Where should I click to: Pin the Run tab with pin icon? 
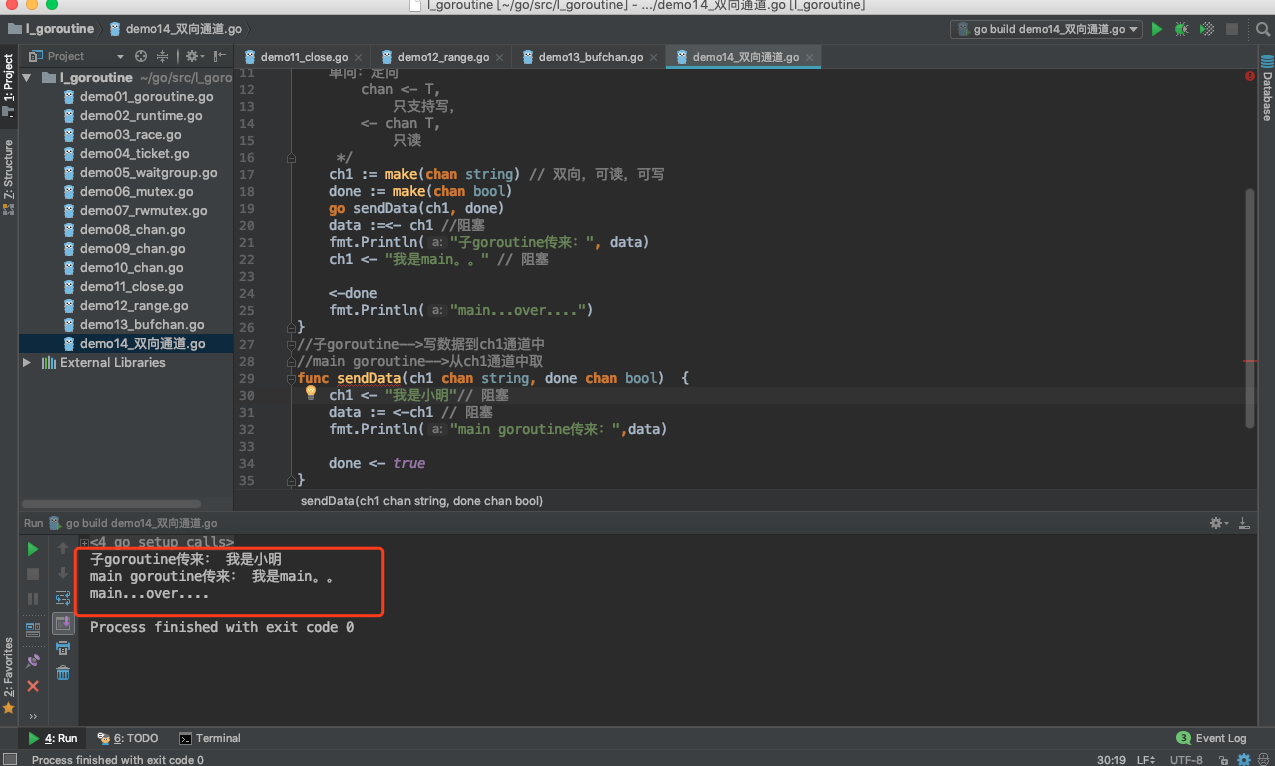[33, 661]
